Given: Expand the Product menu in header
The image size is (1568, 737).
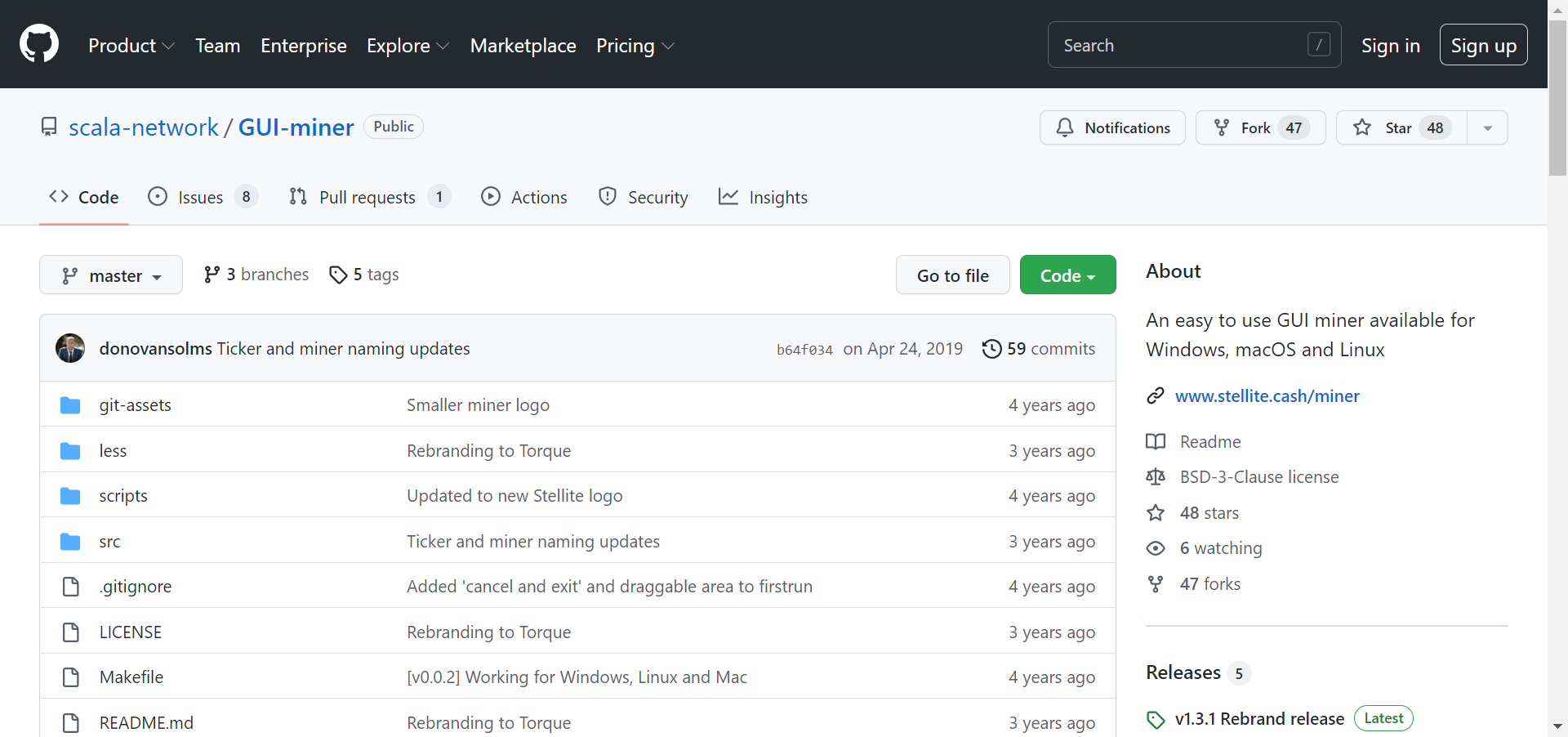Looking at the screenshot, I should click(x=131, y=46).
